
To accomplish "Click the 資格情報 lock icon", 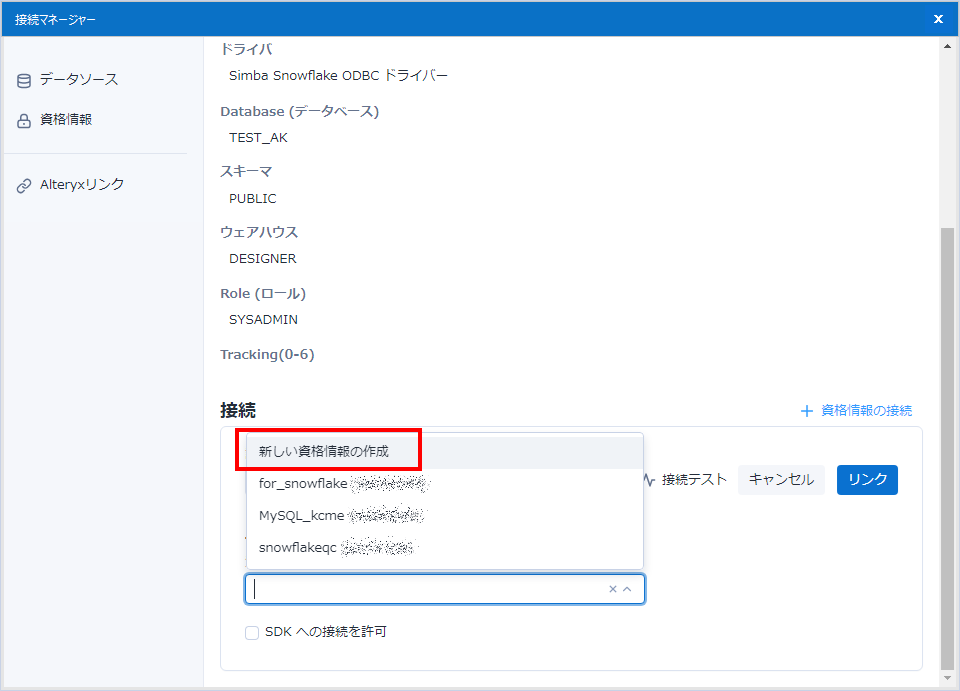I will (24, 121).
